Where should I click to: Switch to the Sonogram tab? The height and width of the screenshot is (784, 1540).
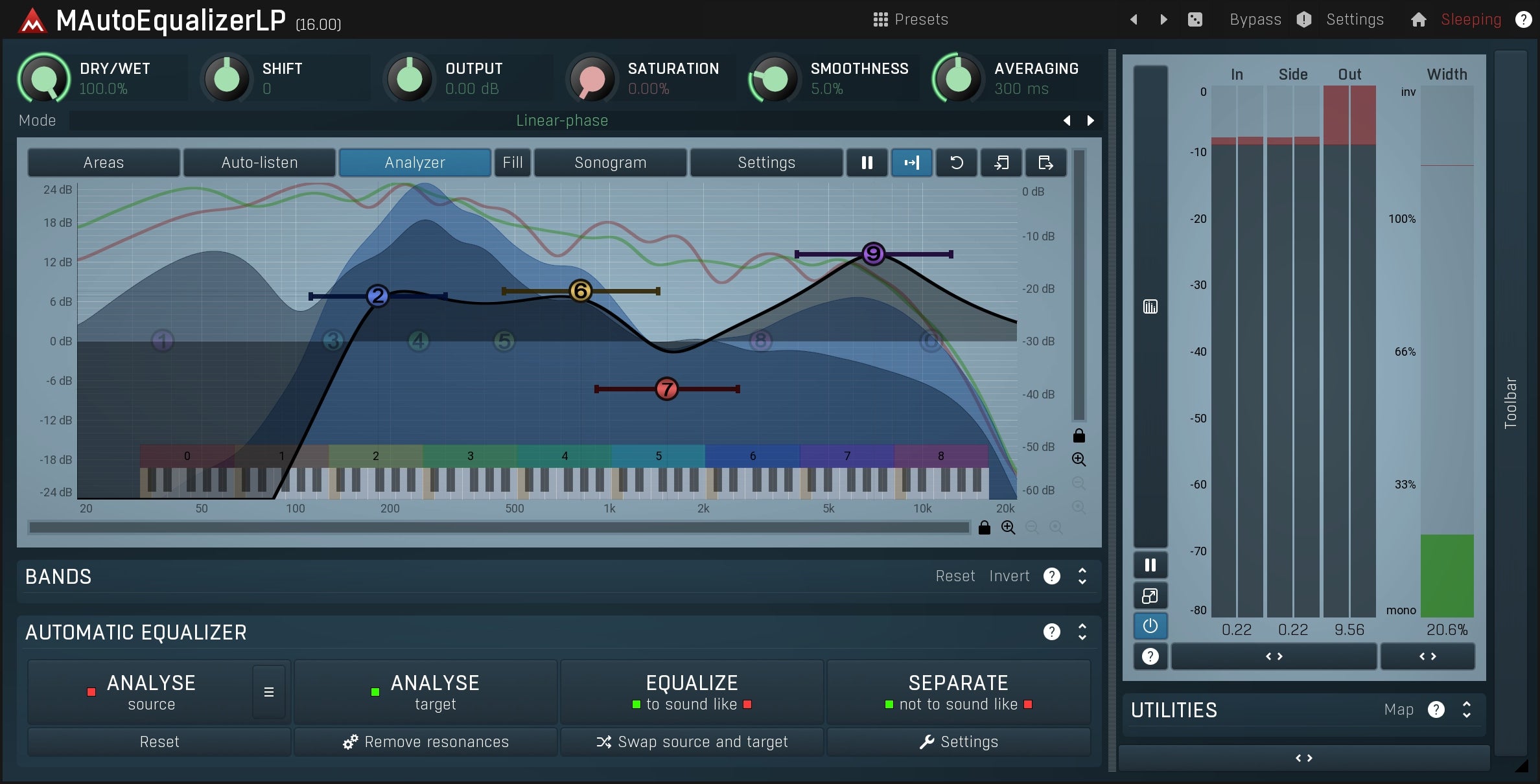tap(609, 163)
